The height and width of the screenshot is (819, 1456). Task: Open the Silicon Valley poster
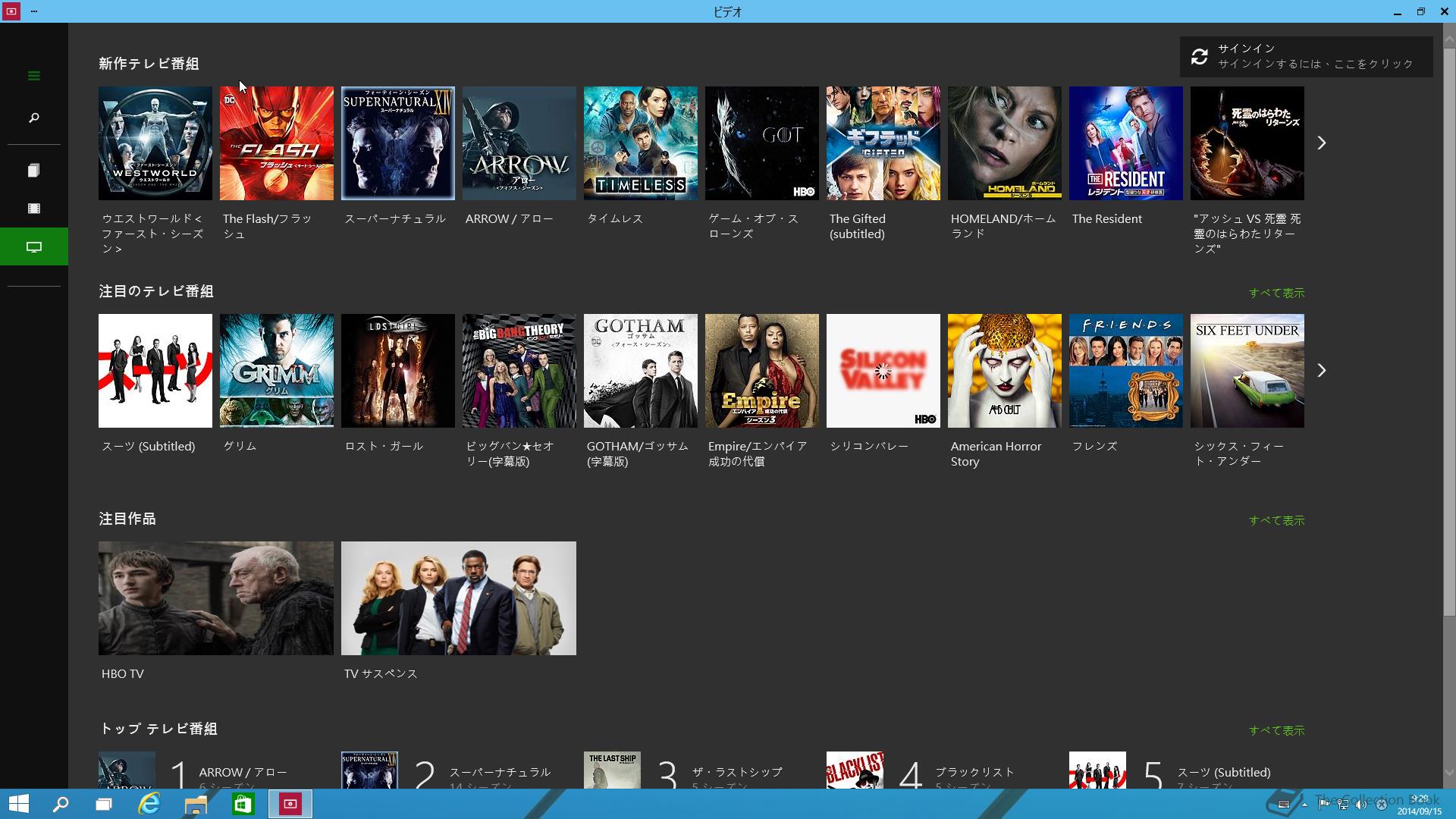[883, 371]
